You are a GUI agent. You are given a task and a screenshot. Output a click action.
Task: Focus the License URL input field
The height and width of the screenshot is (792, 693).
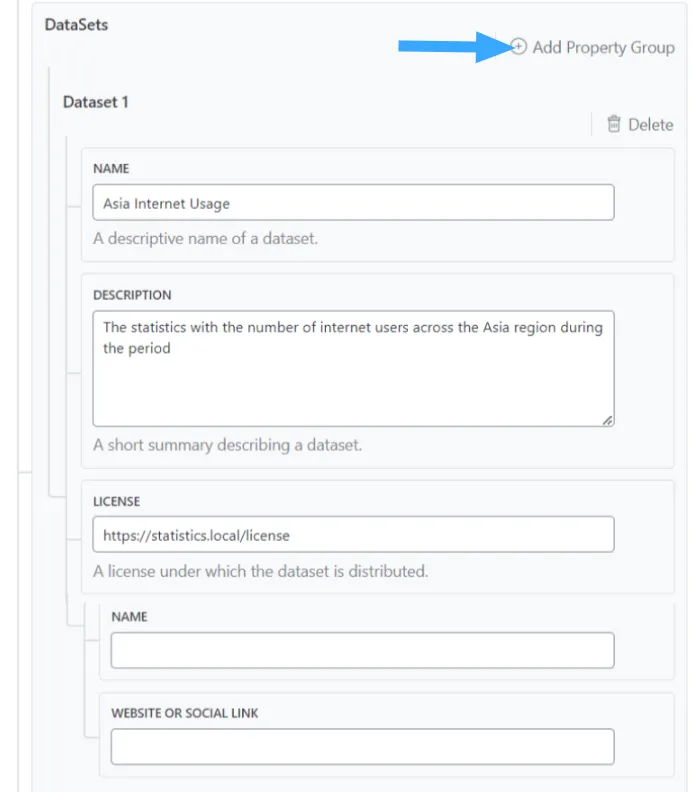click(353, 535)
